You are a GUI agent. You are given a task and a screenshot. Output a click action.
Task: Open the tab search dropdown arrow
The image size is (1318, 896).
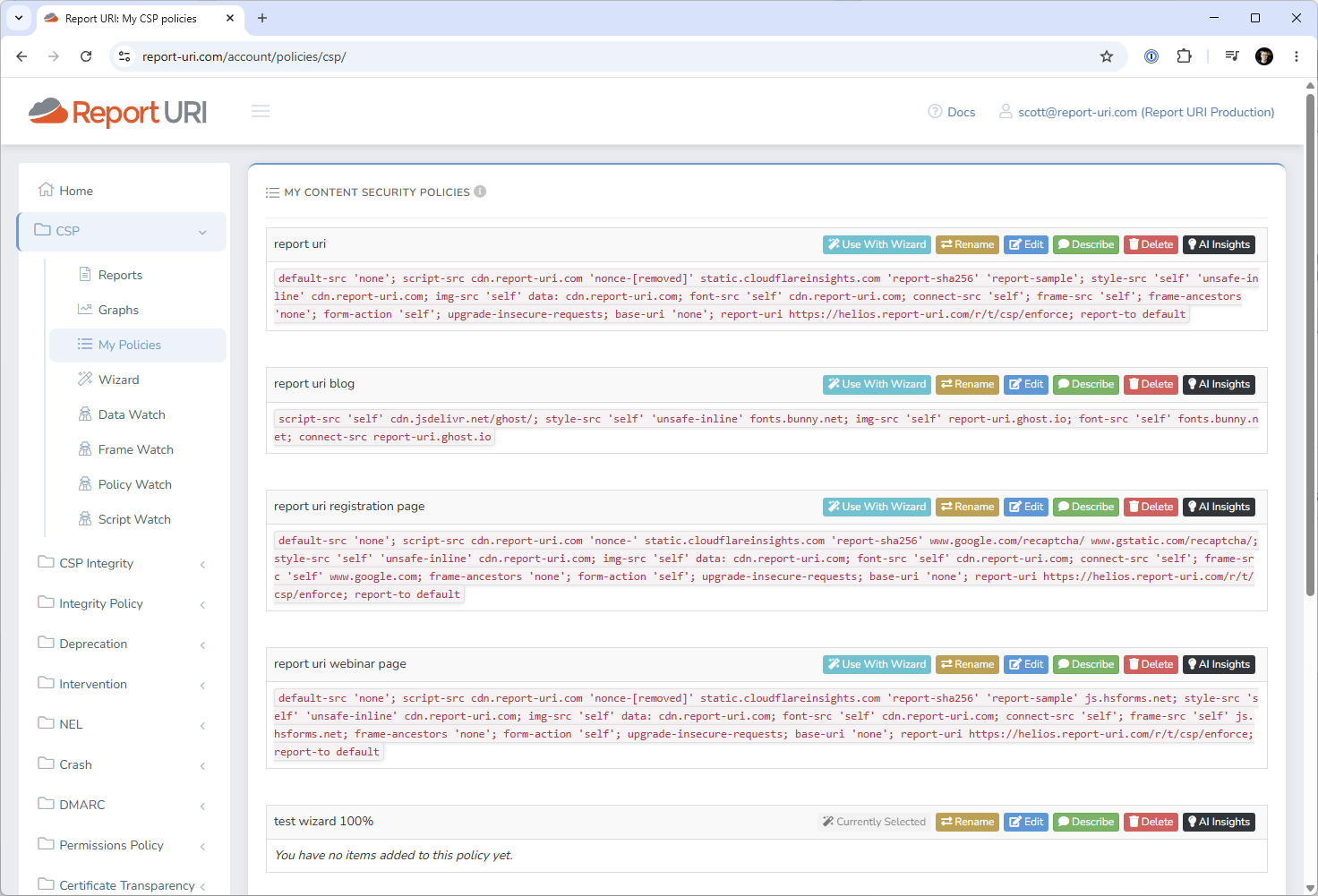coord(19,18)
